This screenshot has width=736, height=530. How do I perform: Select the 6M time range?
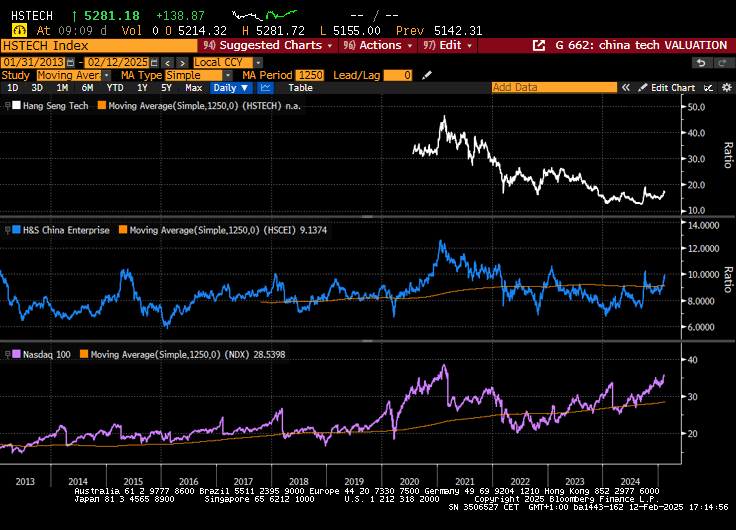[x=87, y=88]
